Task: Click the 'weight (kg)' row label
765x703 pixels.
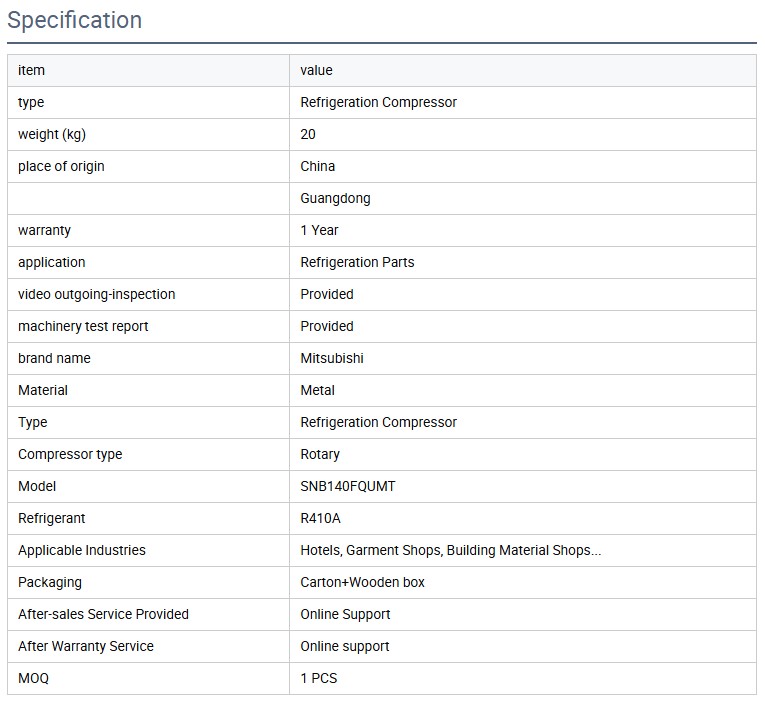Action: pos(52,134)
